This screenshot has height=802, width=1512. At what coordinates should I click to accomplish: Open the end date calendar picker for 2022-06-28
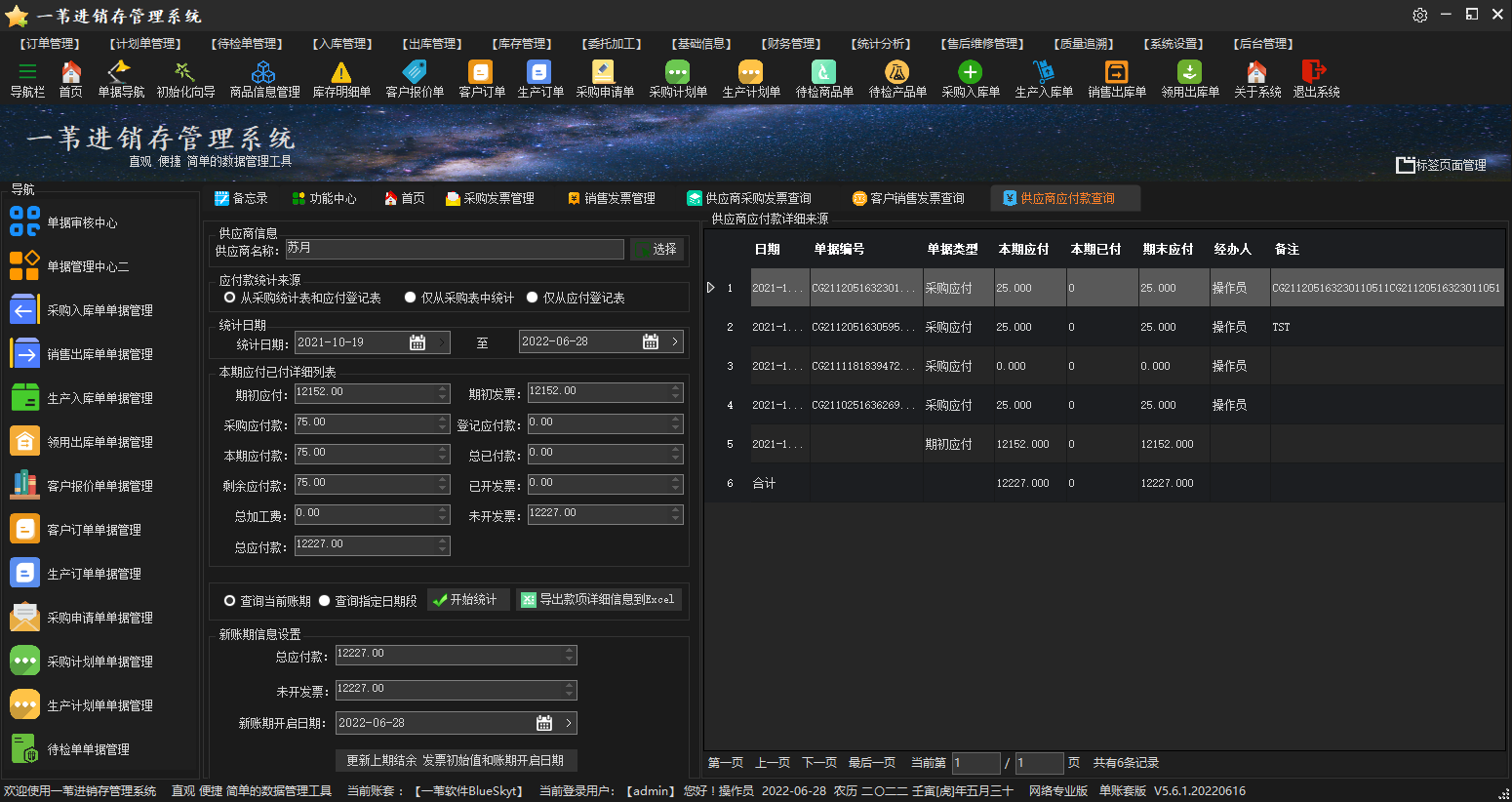click(651, 341)
